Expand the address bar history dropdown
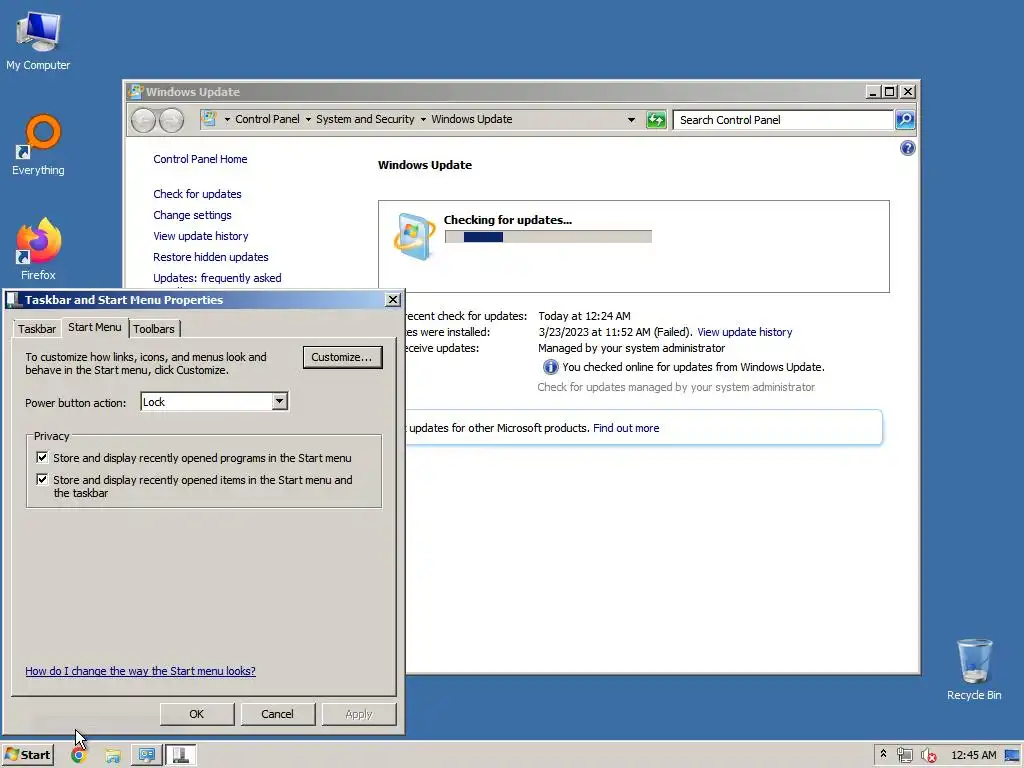 [x=631, y=120]
